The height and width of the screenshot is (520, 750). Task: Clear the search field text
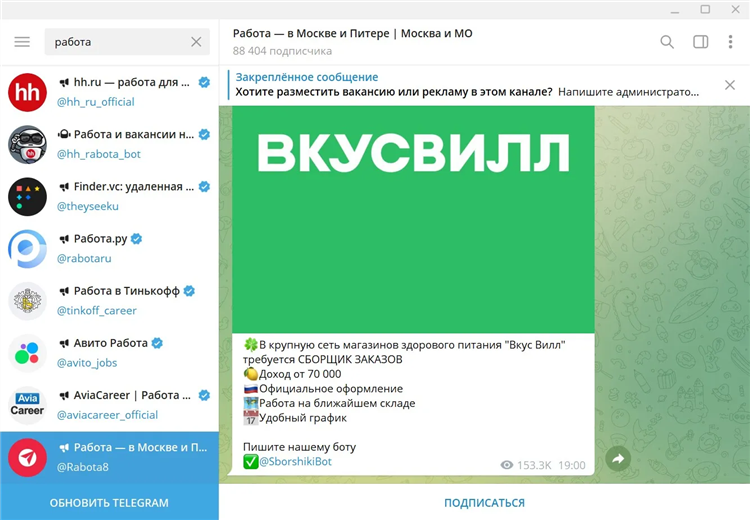tap(196, 42)
